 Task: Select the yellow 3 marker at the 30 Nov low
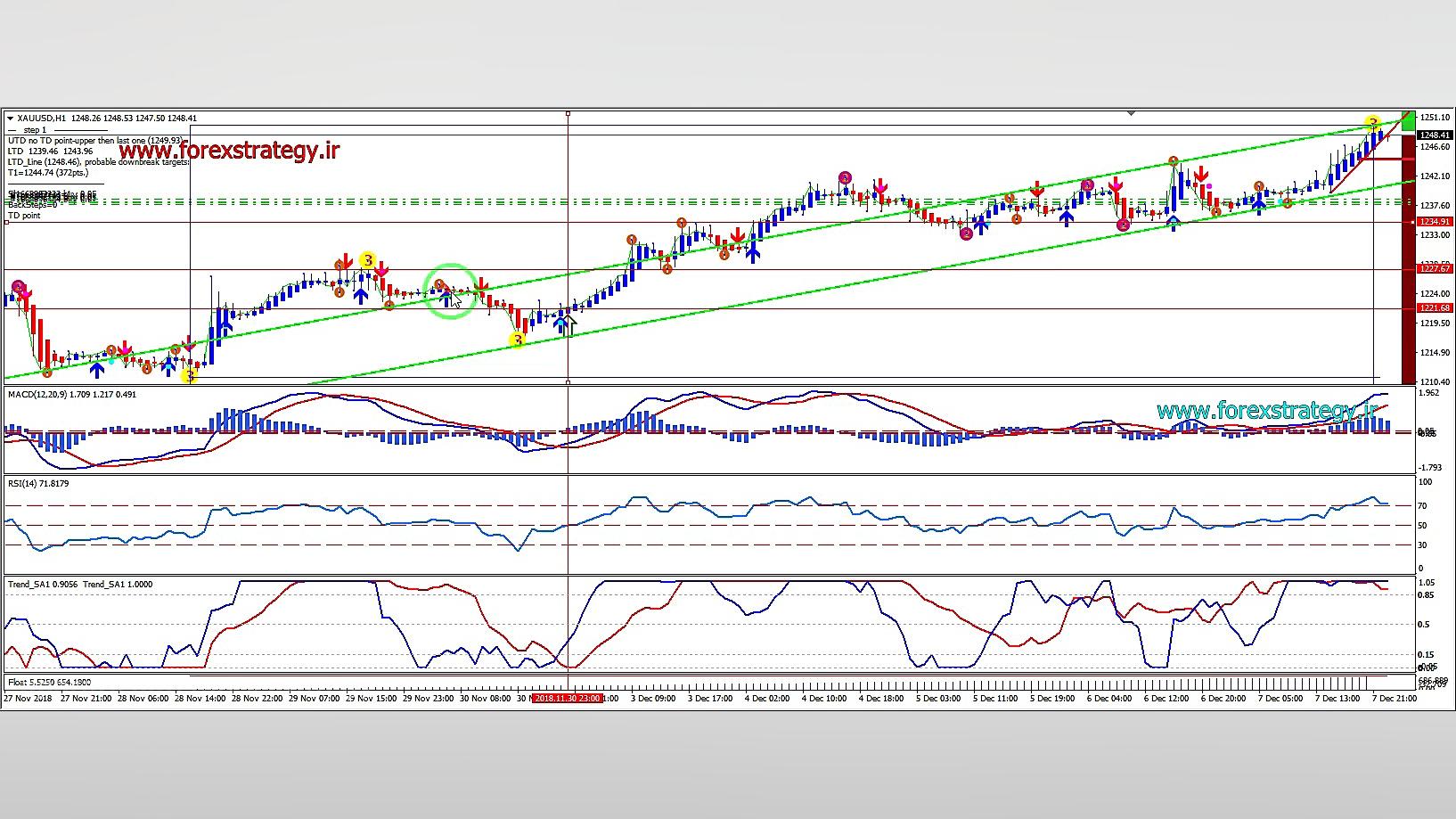tap(517, 340)
